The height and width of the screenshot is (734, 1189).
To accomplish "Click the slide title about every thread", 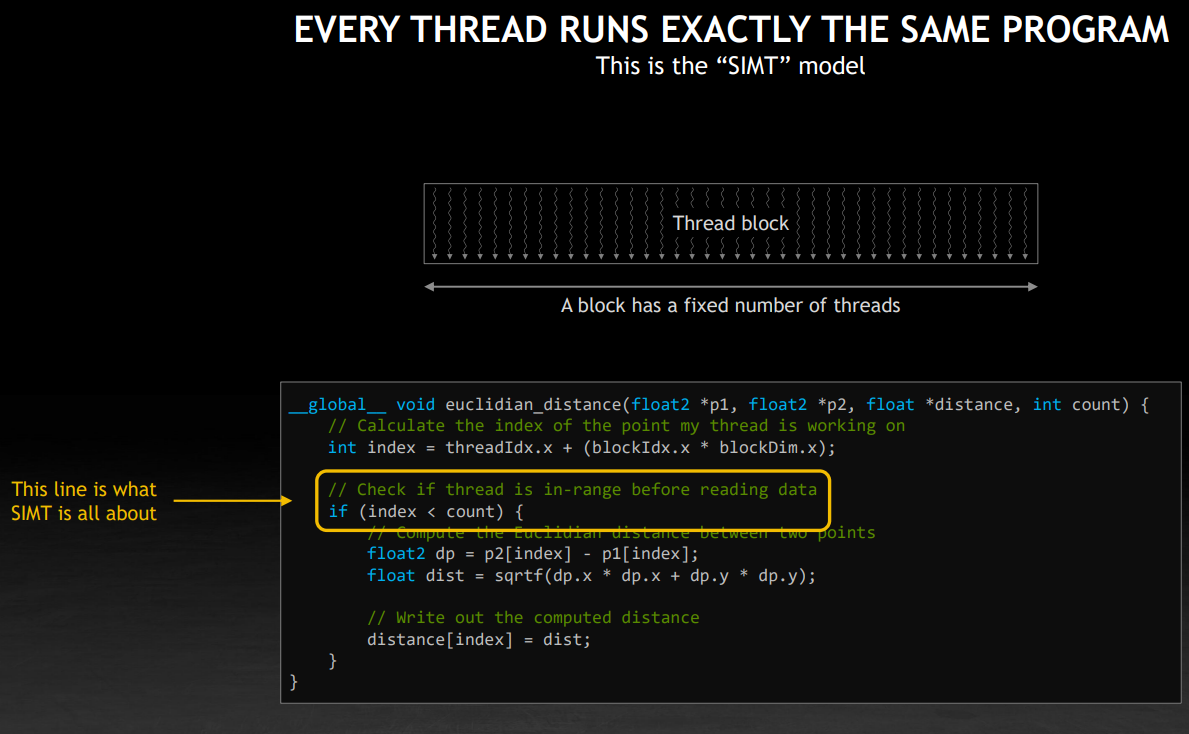I will [731, 30].
